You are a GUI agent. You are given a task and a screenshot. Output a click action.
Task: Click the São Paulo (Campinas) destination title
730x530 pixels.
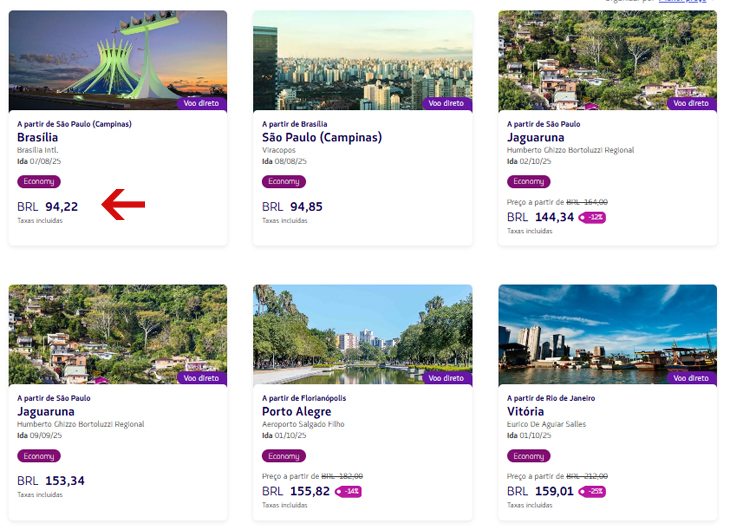(x=322, y=137)
